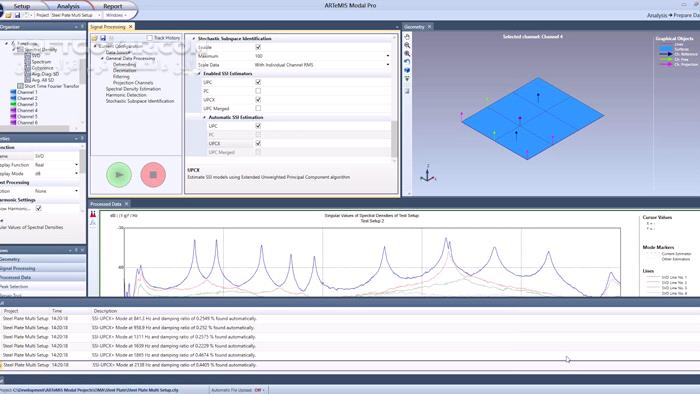This screenshot has width=700, height=394.
Task: Uncheck UPCX under Enabled SSI Estimators
Action: tap(258, 100)
